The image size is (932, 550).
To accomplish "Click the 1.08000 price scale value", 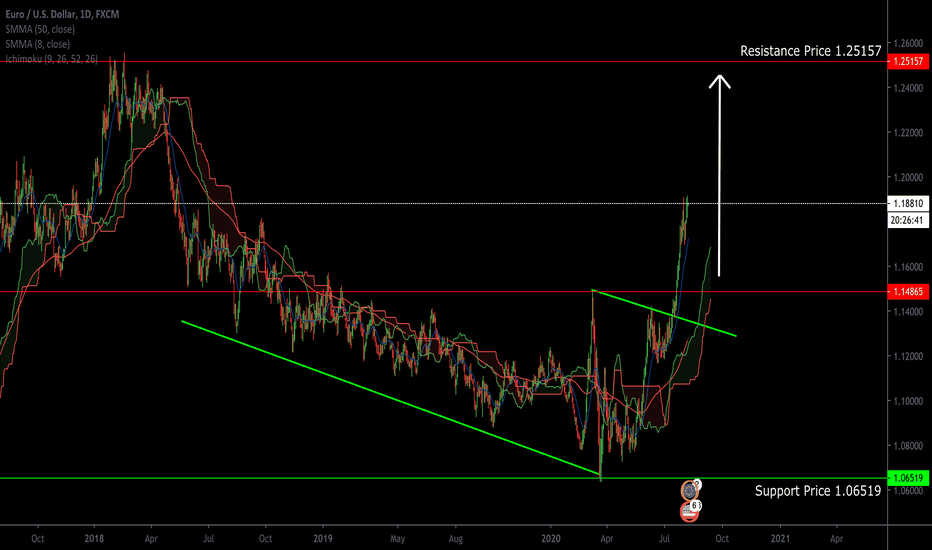I will click(909, 445).
